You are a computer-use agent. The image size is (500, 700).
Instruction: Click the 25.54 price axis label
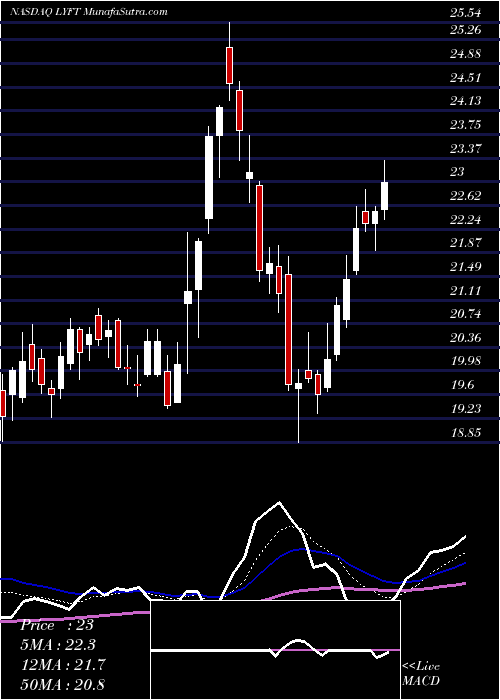click(466, 13)
